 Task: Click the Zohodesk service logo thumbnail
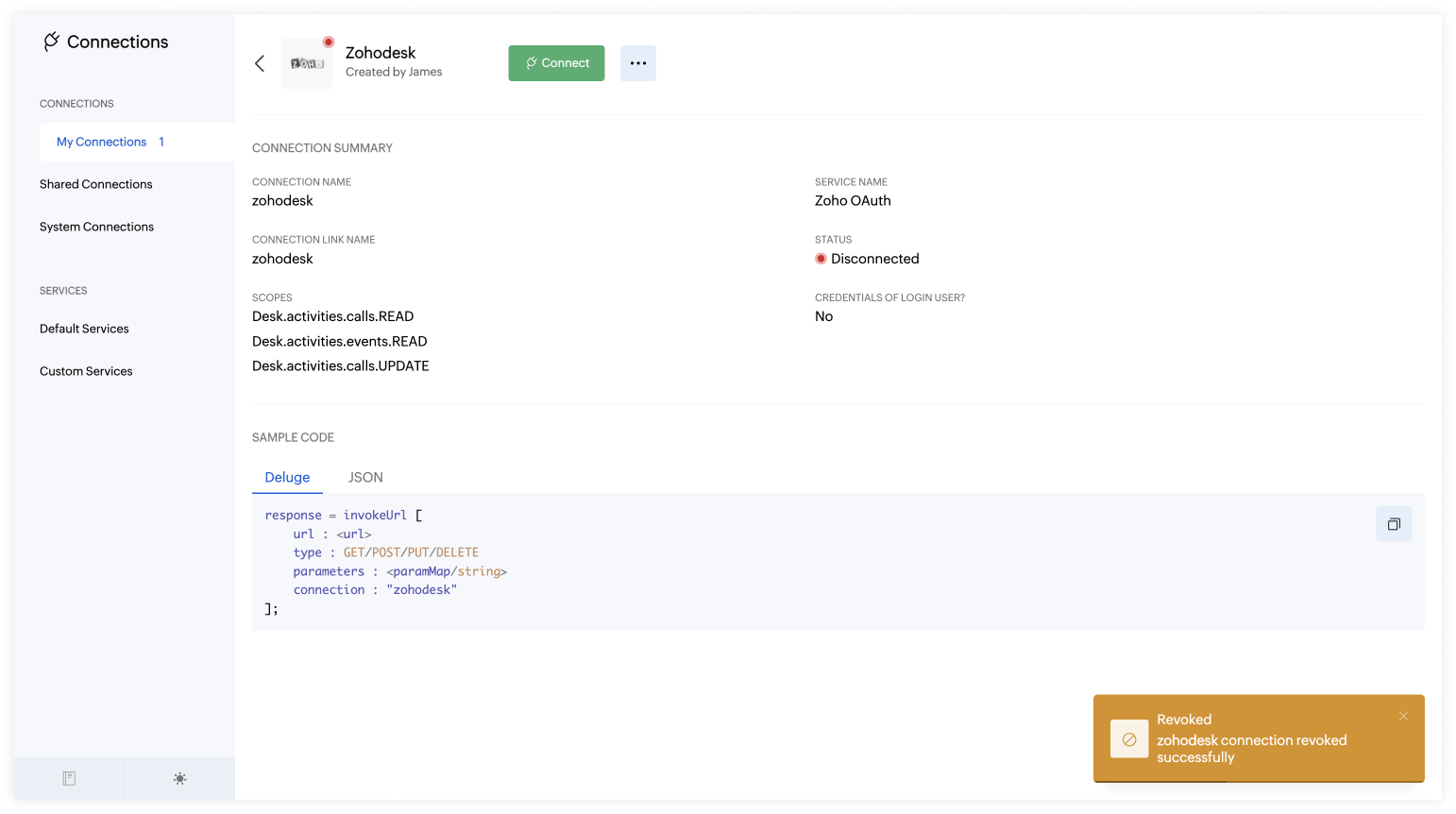(x=308, y=63)
